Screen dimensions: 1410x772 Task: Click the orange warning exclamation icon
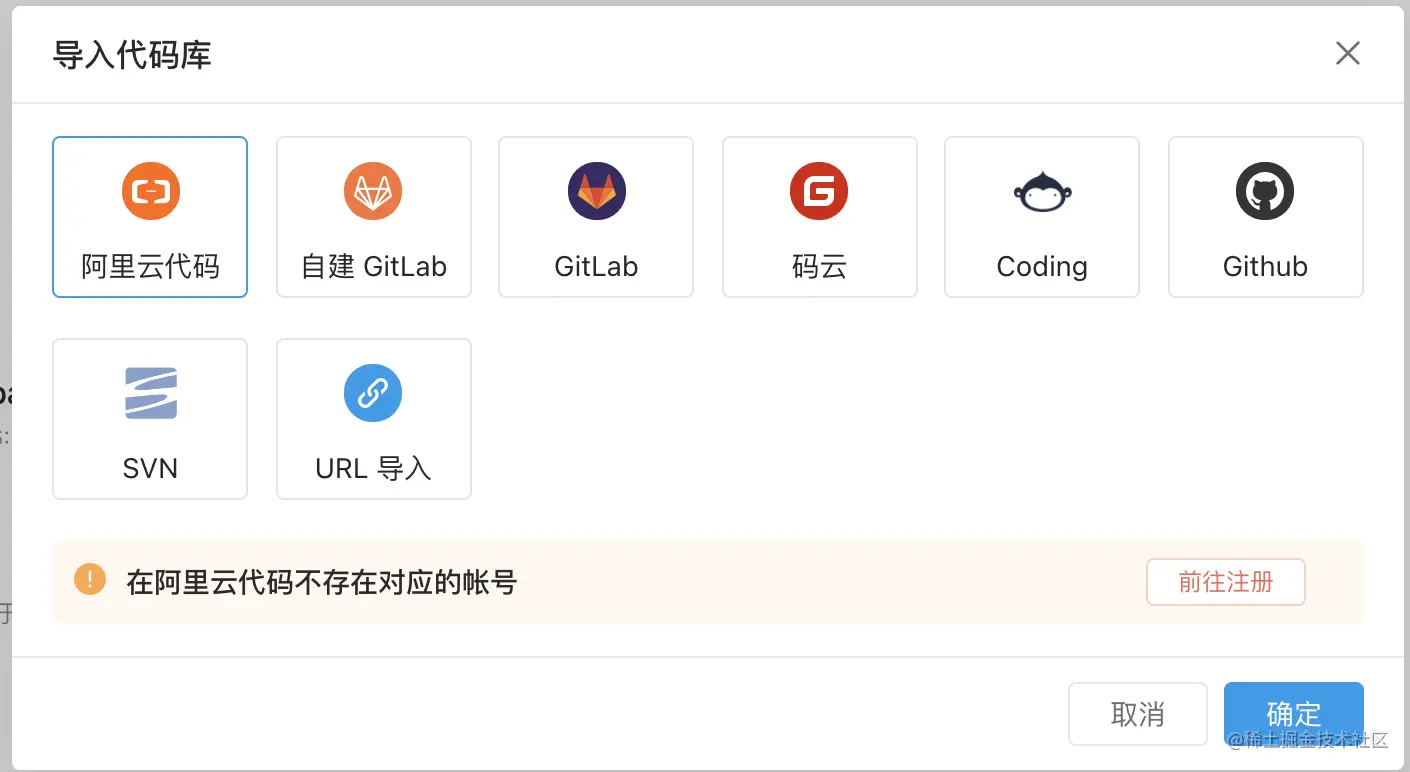coord(90,579)
